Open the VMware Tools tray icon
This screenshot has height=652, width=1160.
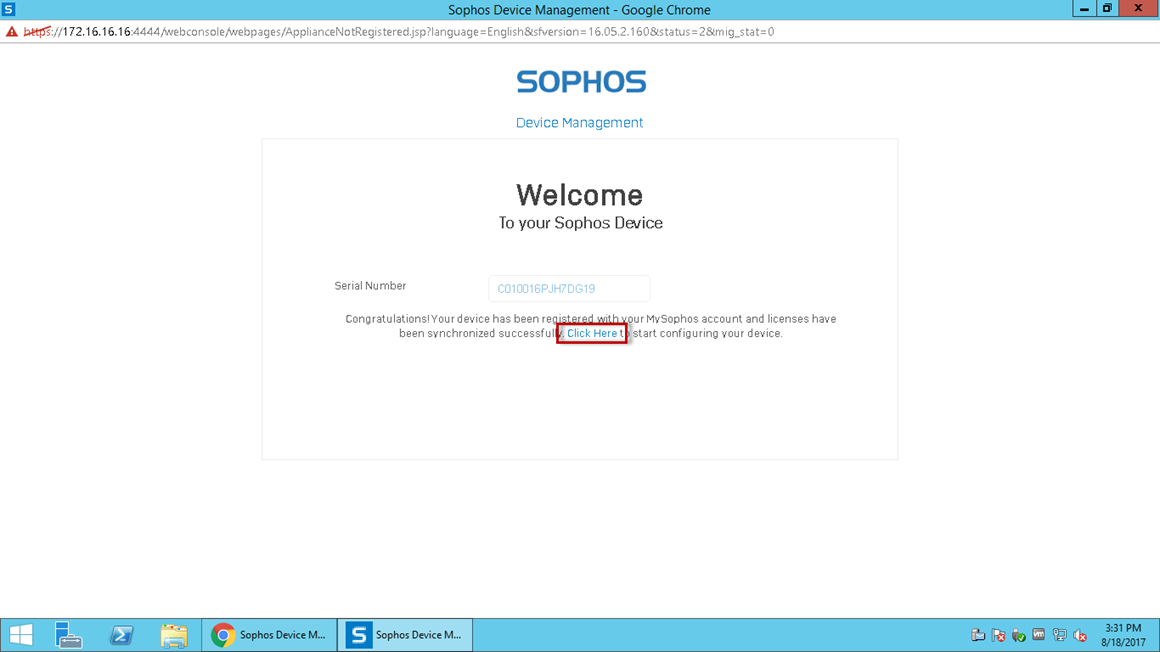(1039, 635)
